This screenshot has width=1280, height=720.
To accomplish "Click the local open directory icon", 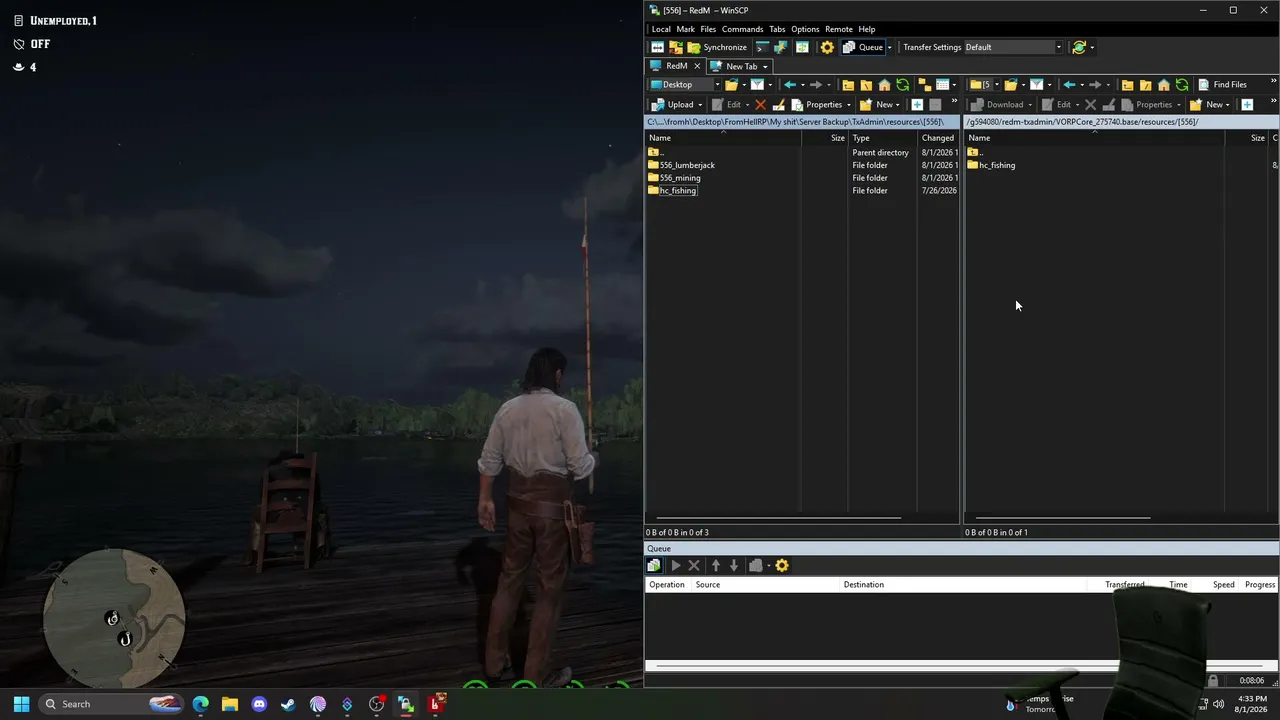I will point(731,85).
